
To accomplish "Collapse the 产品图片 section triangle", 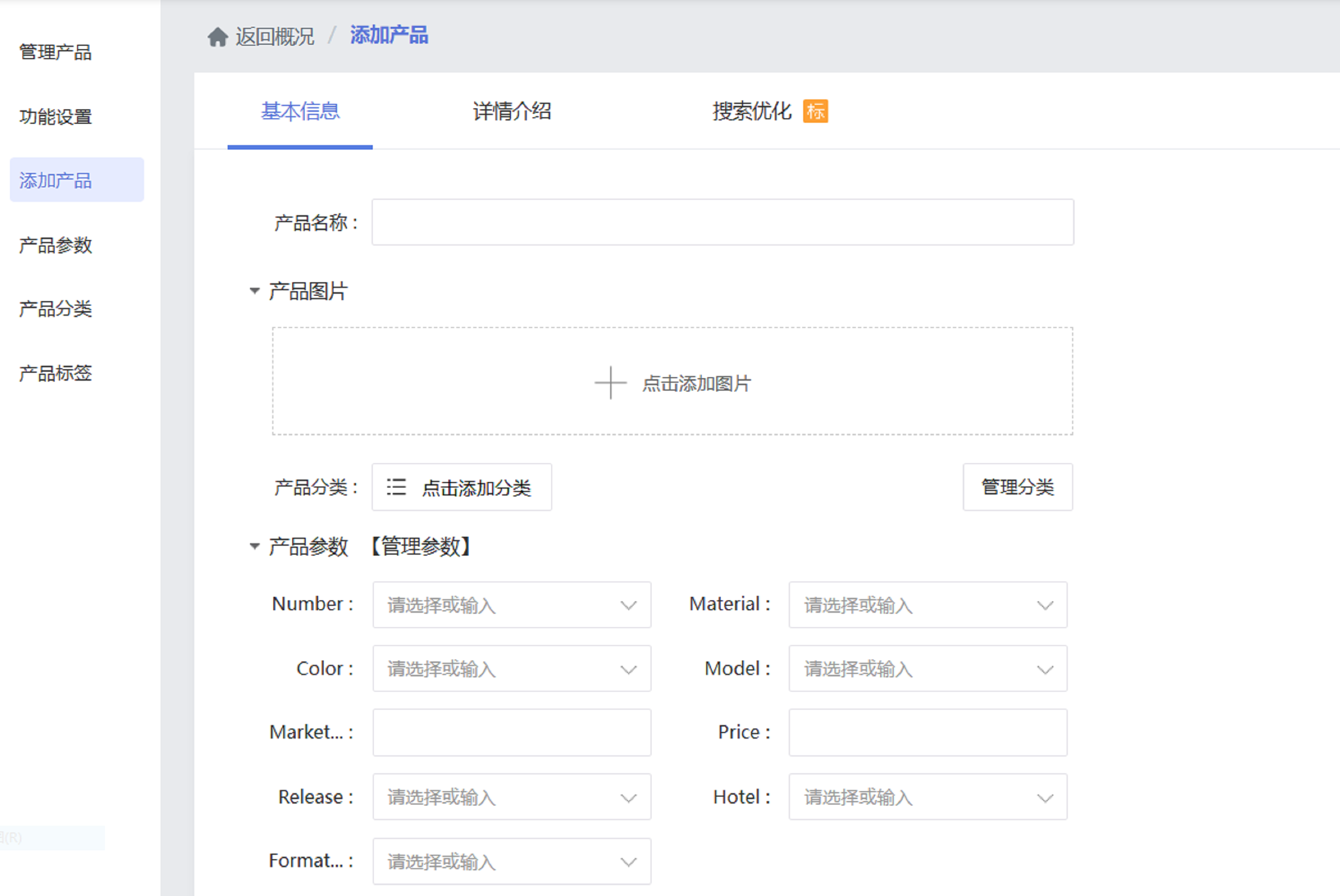I will point(255,291).
